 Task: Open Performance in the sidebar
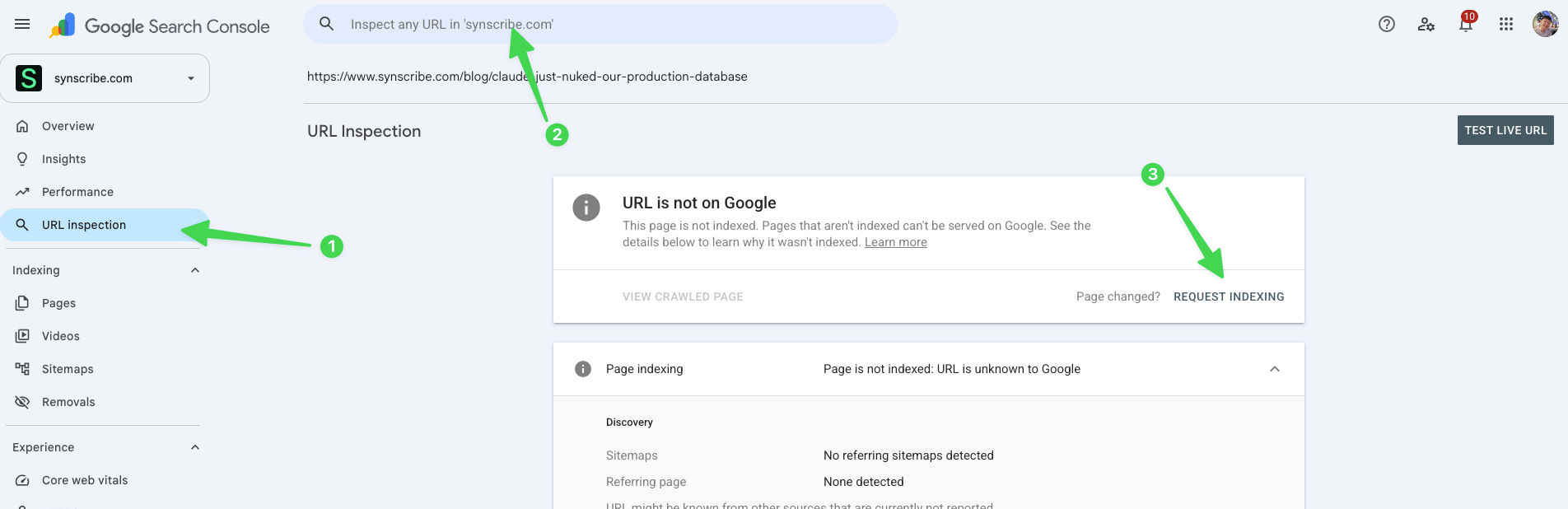[78, 192]
